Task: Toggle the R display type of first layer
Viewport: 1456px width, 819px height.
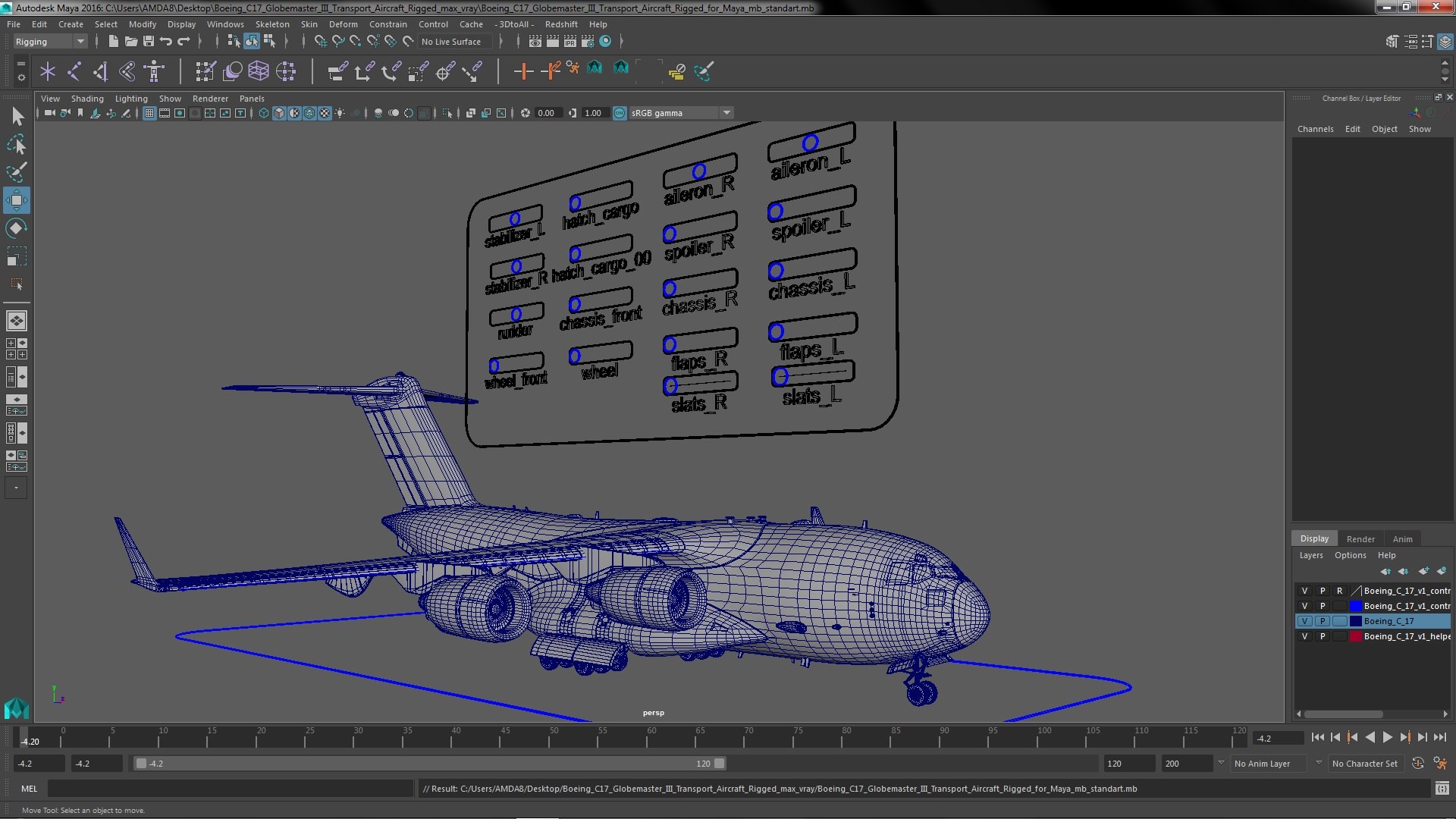Action: [1340, 591]
